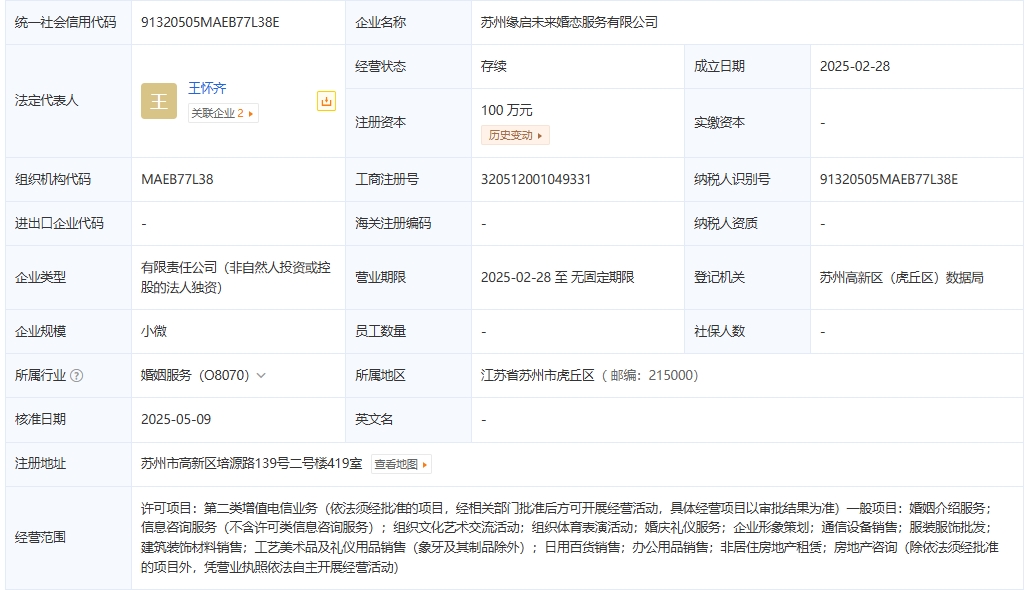Click the registration authority 苏州高新区(虎丘区)数据局
This screenshot has width=1027, height=590.
point(901,277)
